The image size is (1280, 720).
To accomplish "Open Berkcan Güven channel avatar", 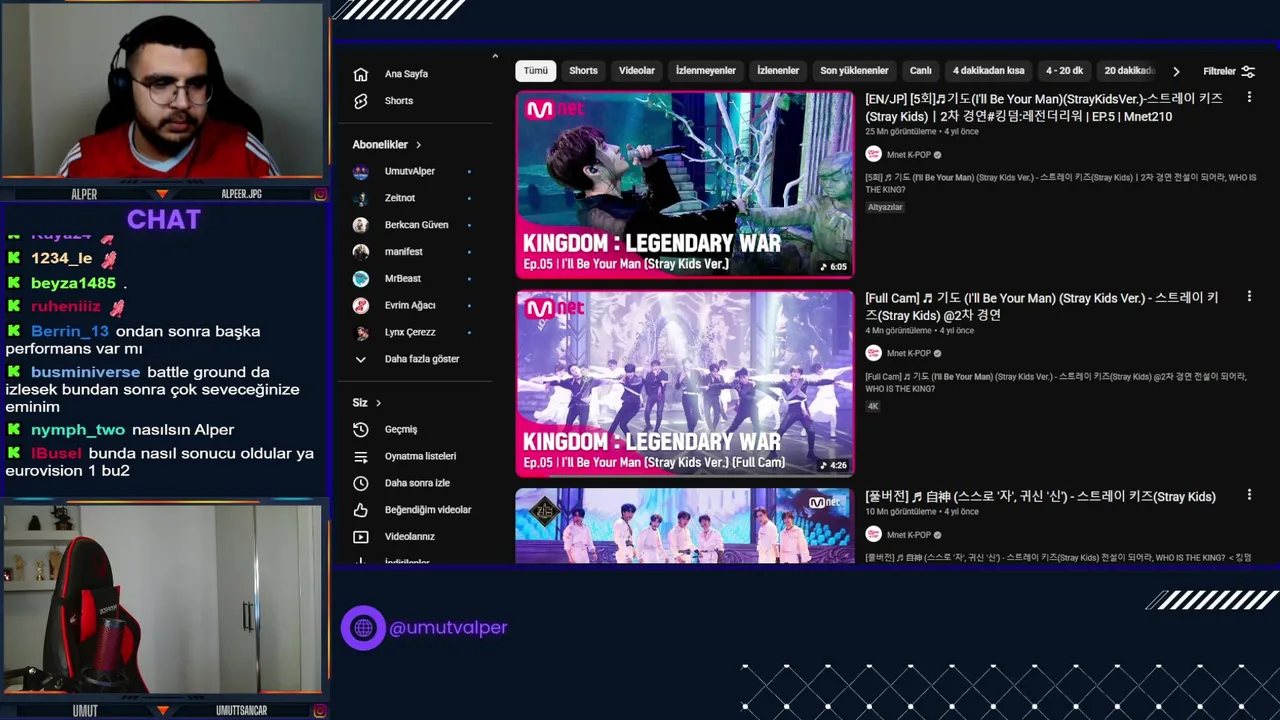I will [x=361, y=225].
